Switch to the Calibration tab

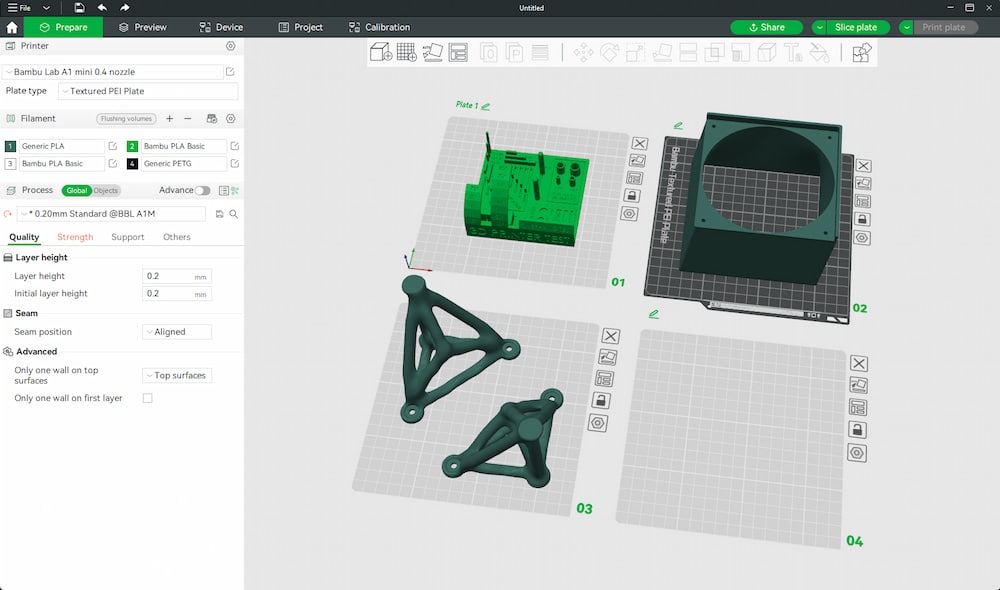pos(379,27)
